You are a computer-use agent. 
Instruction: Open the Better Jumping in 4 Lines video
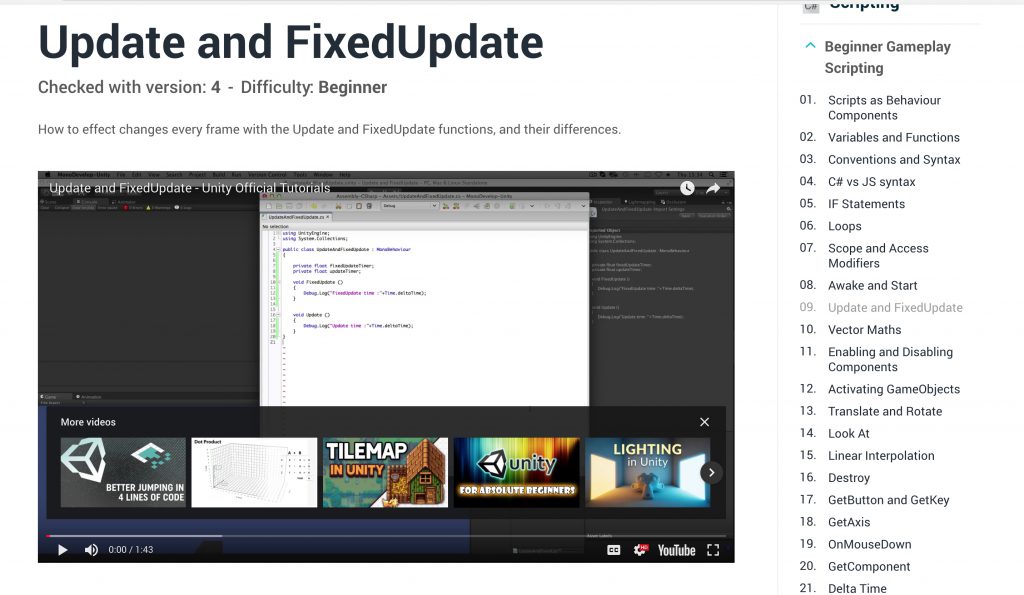pos(123,472)
